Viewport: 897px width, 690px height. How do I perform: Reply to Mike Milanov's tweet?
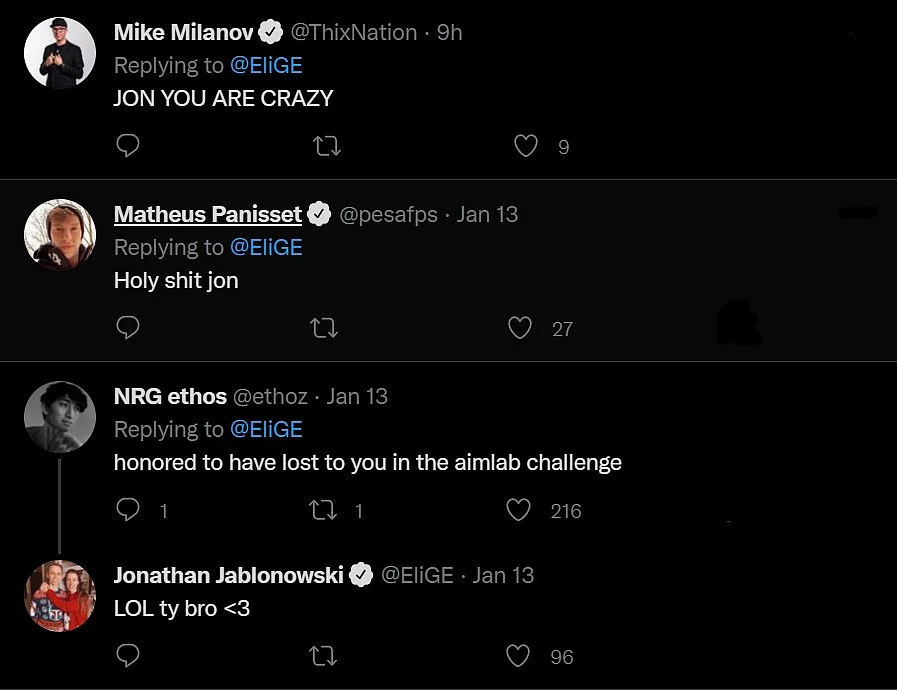[x=128, y=145]
